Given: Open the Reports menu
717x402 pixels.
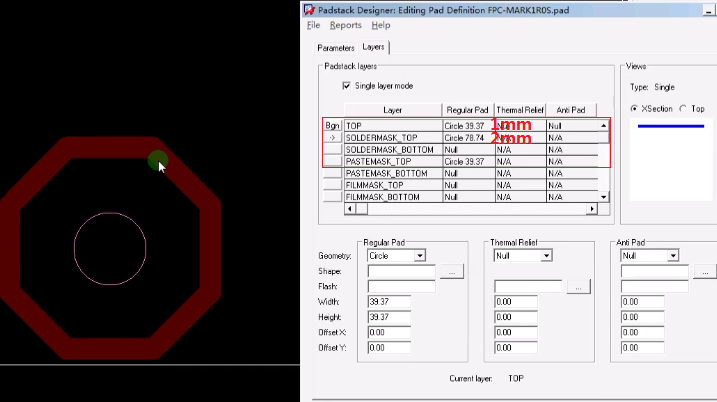Looking at the screenshot, I should coord(346,25).
